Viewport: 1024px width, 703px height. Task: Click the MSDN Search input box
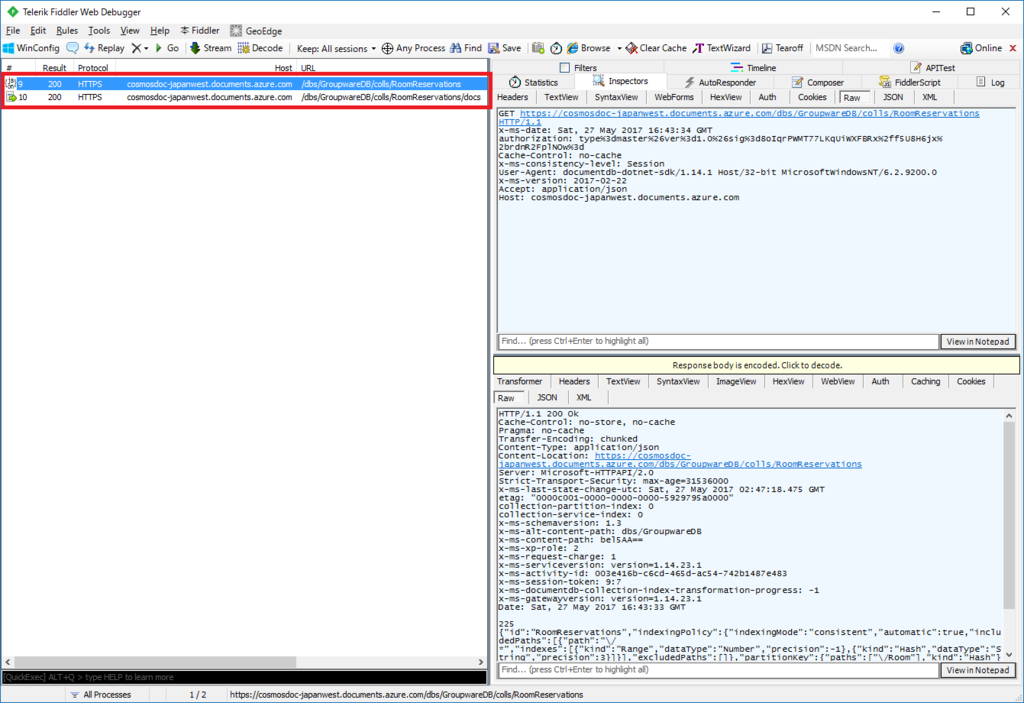pos(848,48)
